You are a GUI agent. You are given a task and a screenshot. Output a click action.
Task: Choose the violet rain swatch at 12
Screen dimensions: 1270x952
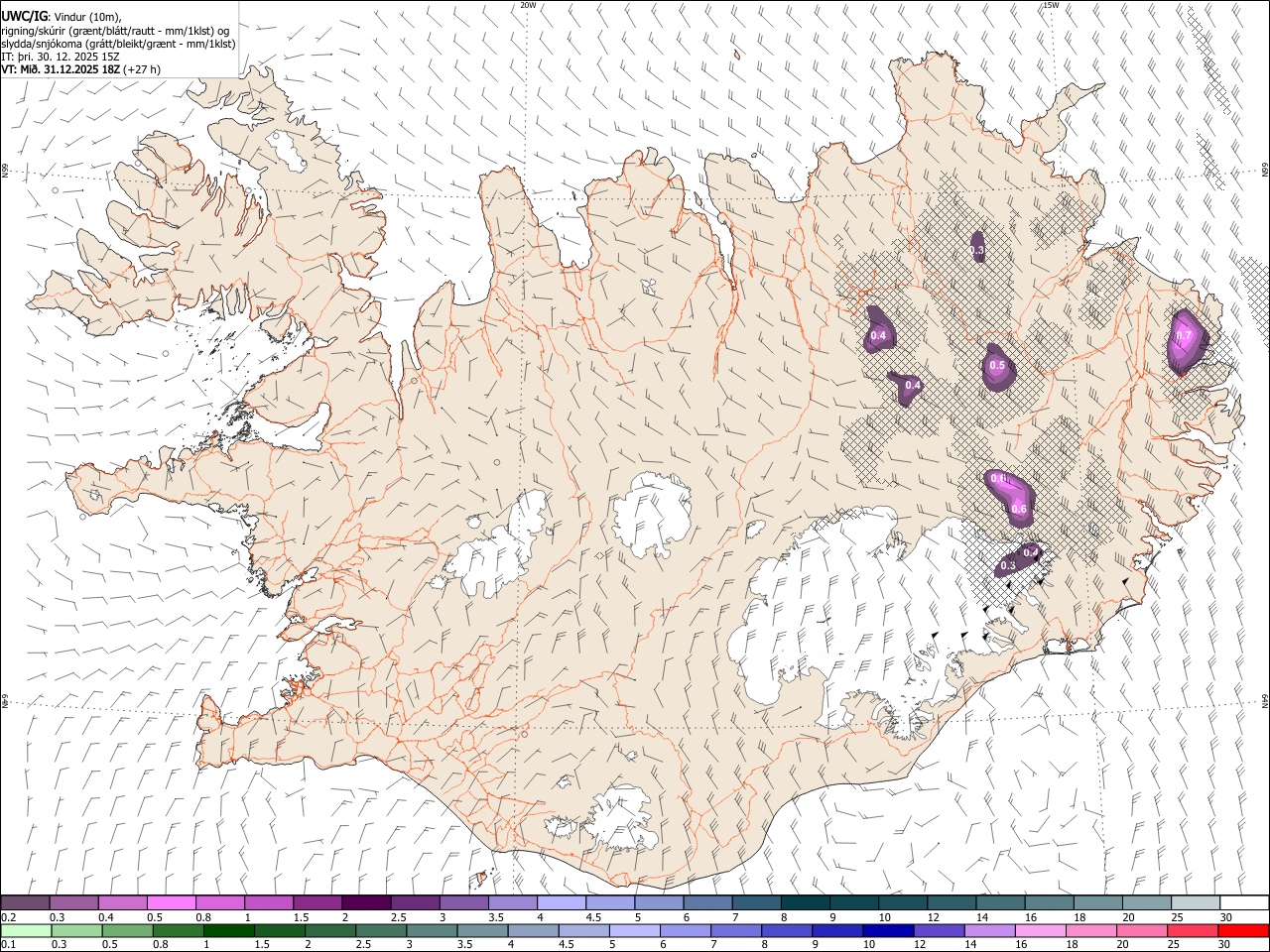[x=939, y=930]
